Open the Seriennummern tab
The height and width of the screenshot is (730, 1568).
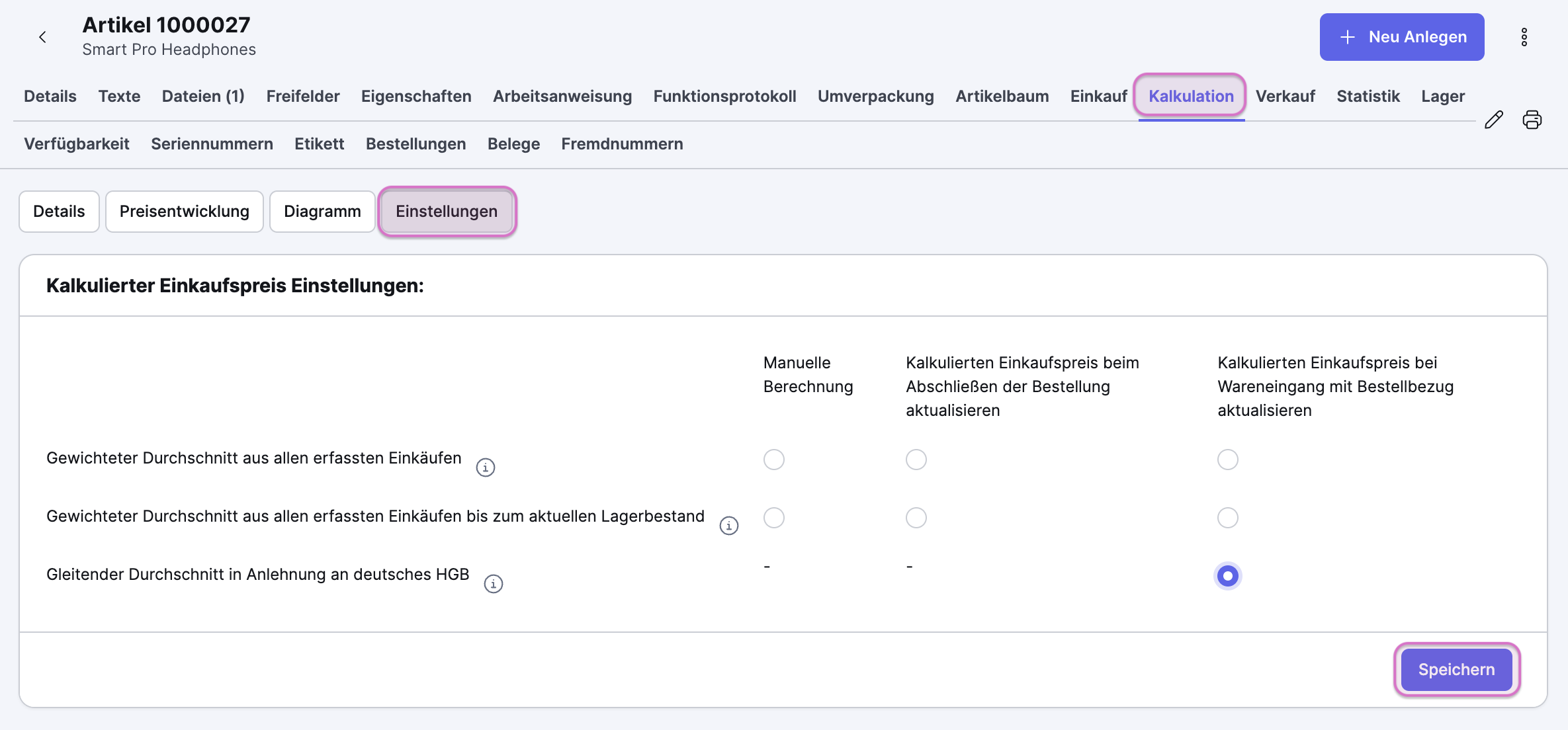pyautogui.click(x=212, y=144)
